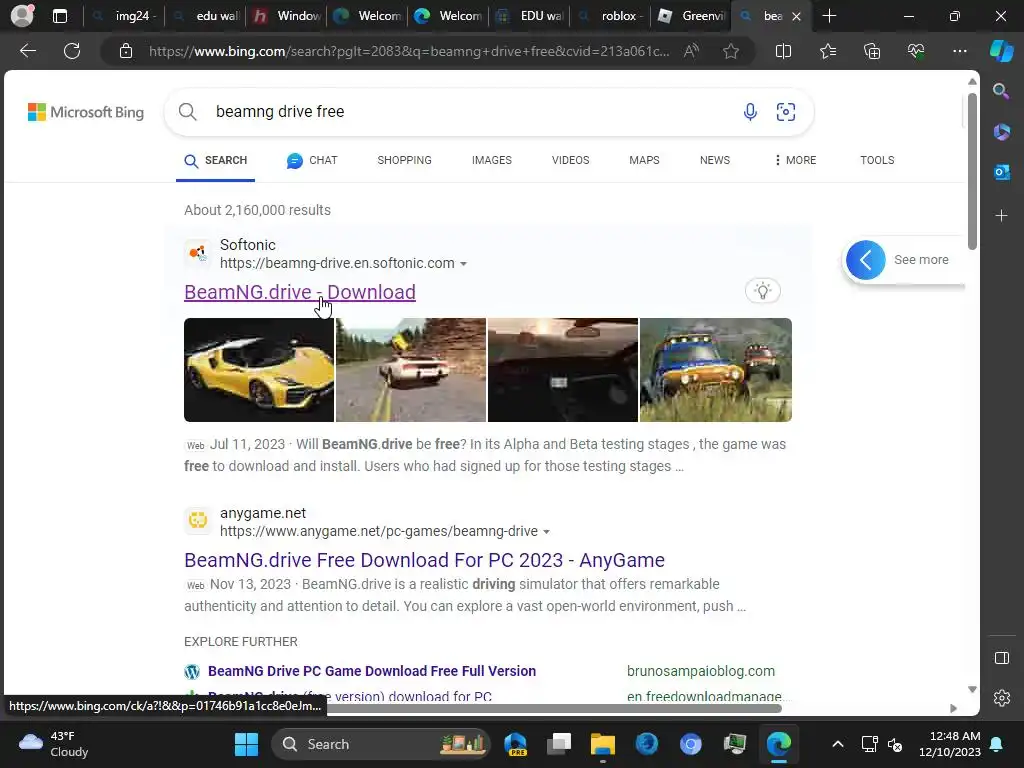This screenshot has width=1024, height=768.
Task: Open sidebar settings gear icon
Action: click(1001, 698)
